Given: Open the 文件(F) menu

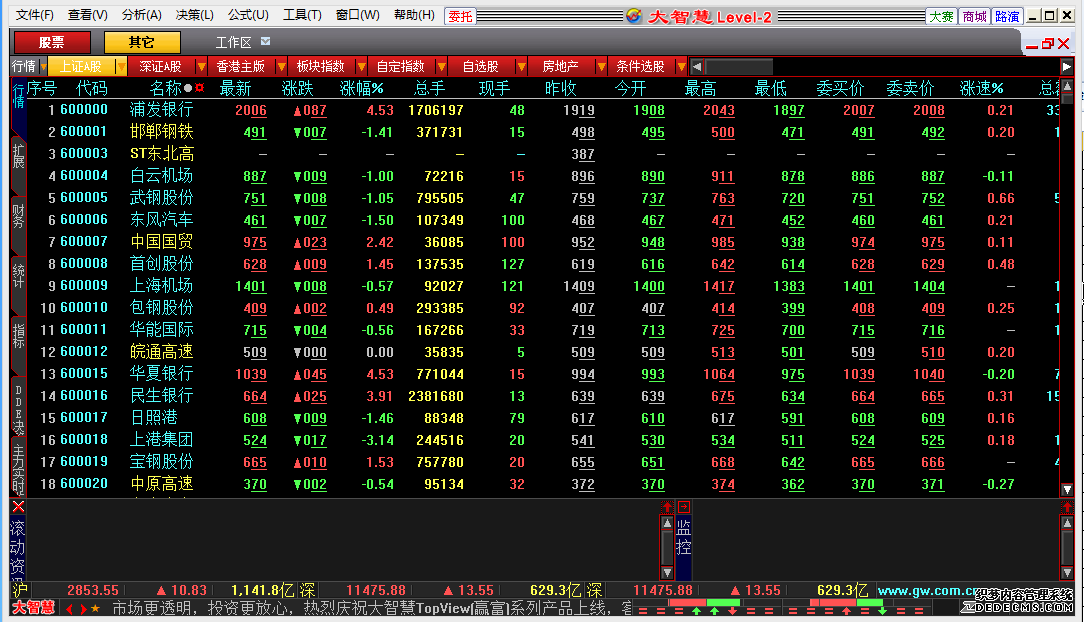Looking at the screenshot, I should coord(35,15).
